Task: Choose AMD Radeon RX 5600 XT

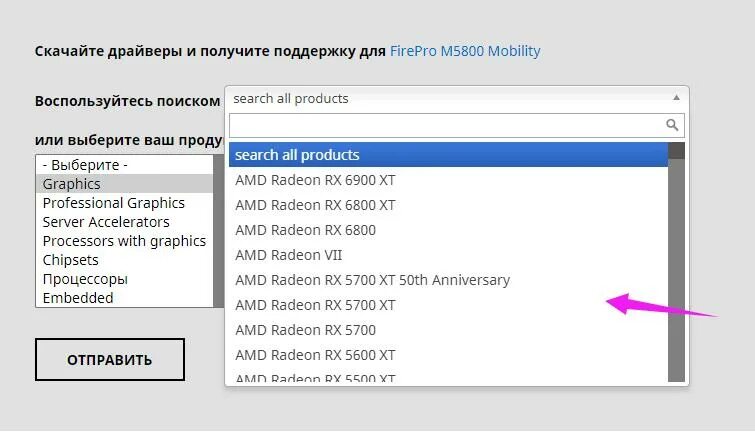Action: (x=448, y=355)
